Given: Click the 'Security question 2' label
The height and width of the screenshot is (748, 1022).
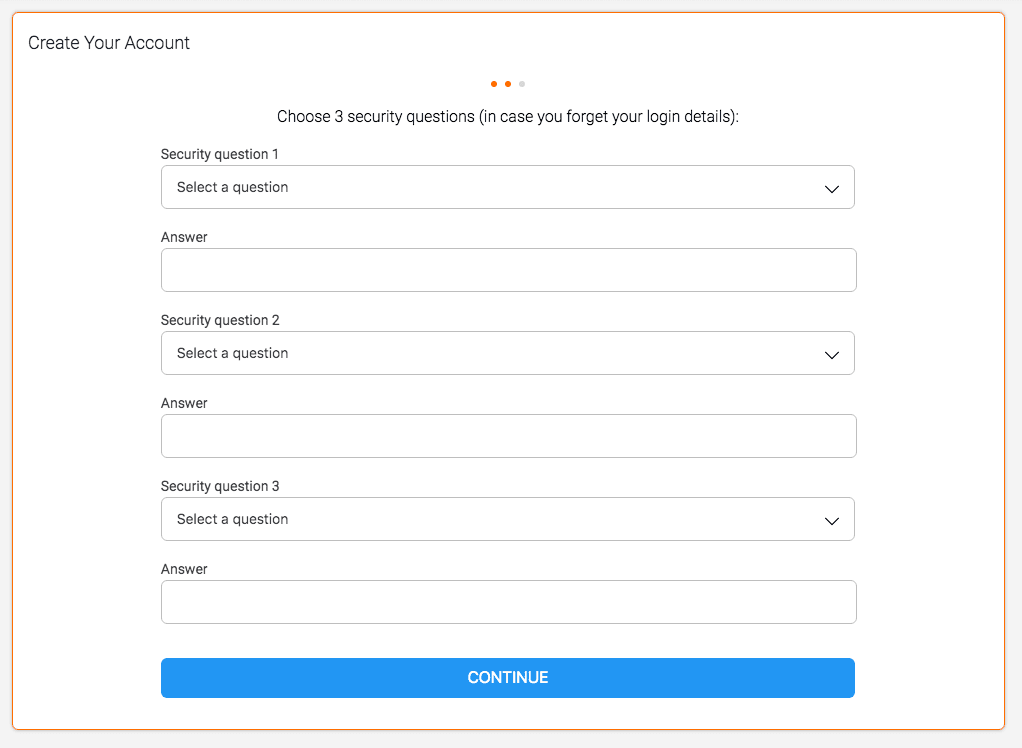Looking at the screenshot, I should point(220,320).
